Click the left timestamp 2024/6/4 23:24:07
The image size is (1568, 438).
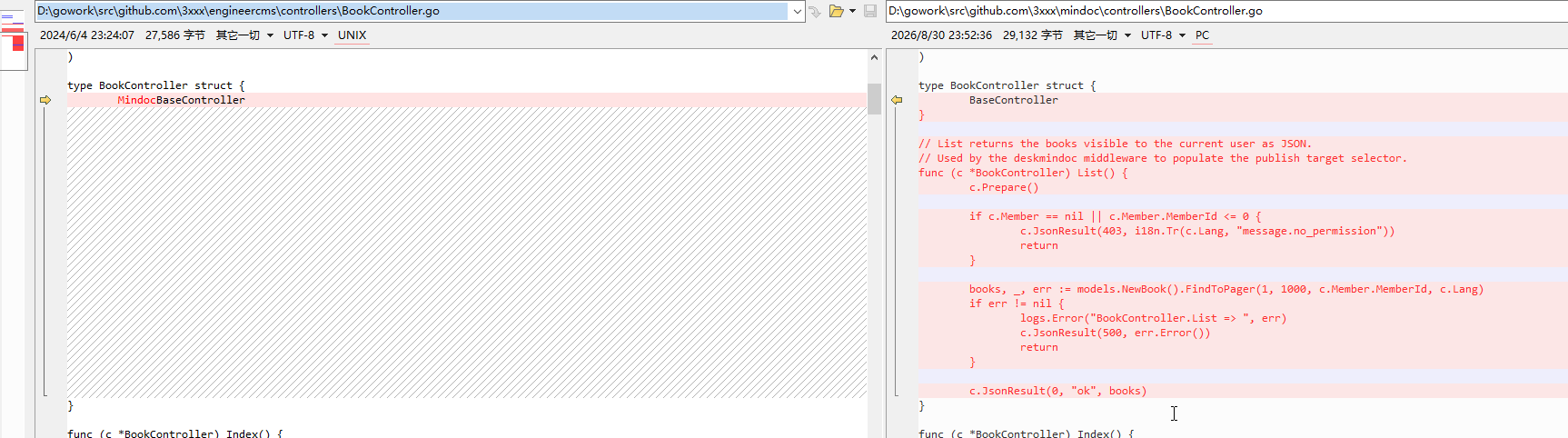pos(87,35)
